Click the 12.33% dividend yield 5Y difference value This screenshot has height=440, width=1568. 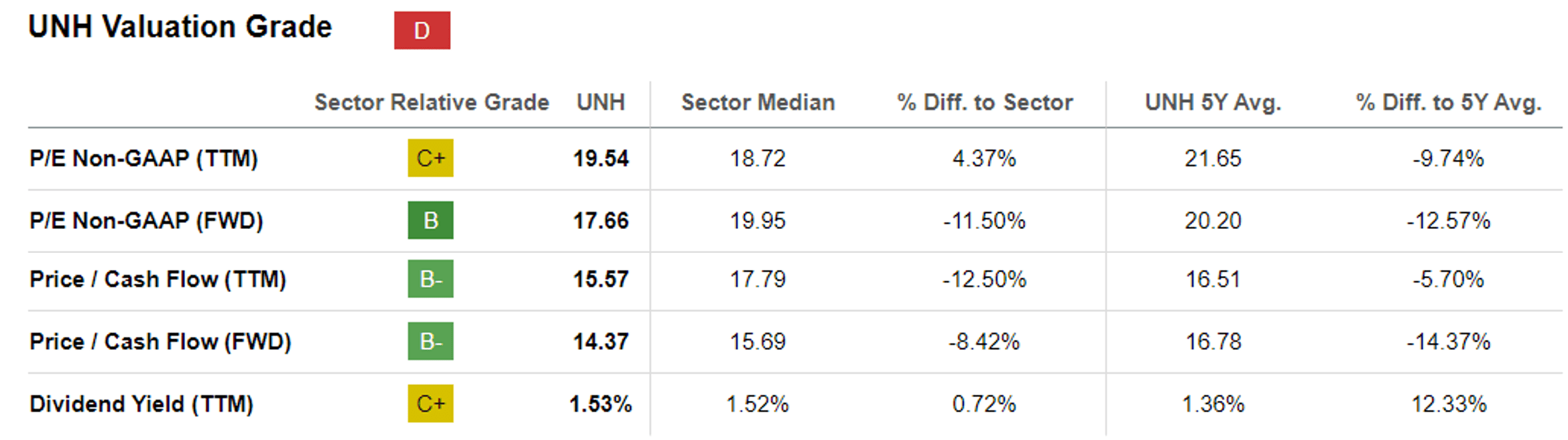(x=1449, y=404)
